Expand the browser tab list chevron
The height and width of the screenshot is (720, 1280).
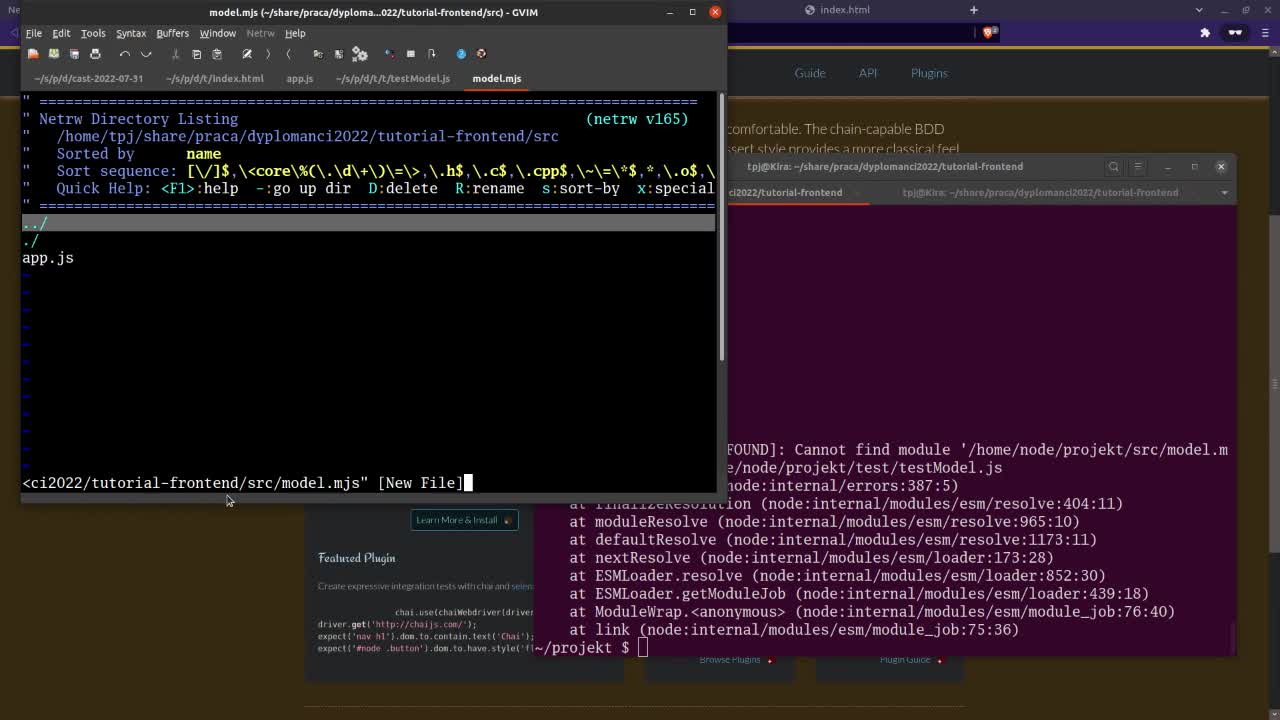1199,10
